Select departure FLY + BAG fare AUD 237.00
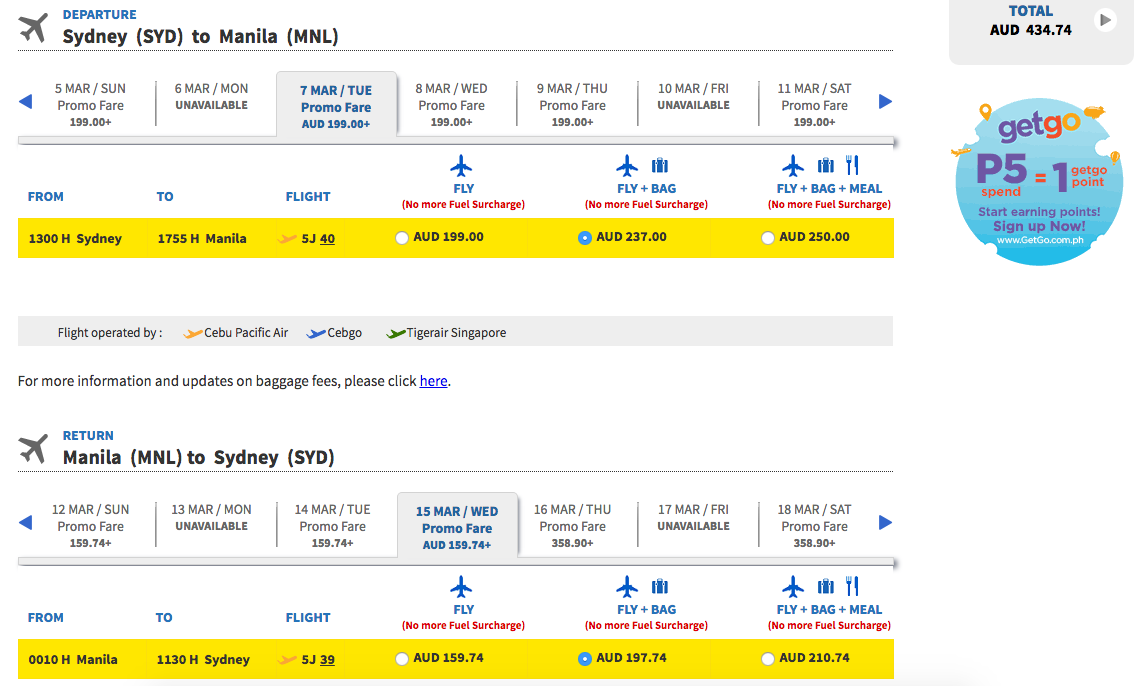The image size is (1145, 686). tap(585, 237)
